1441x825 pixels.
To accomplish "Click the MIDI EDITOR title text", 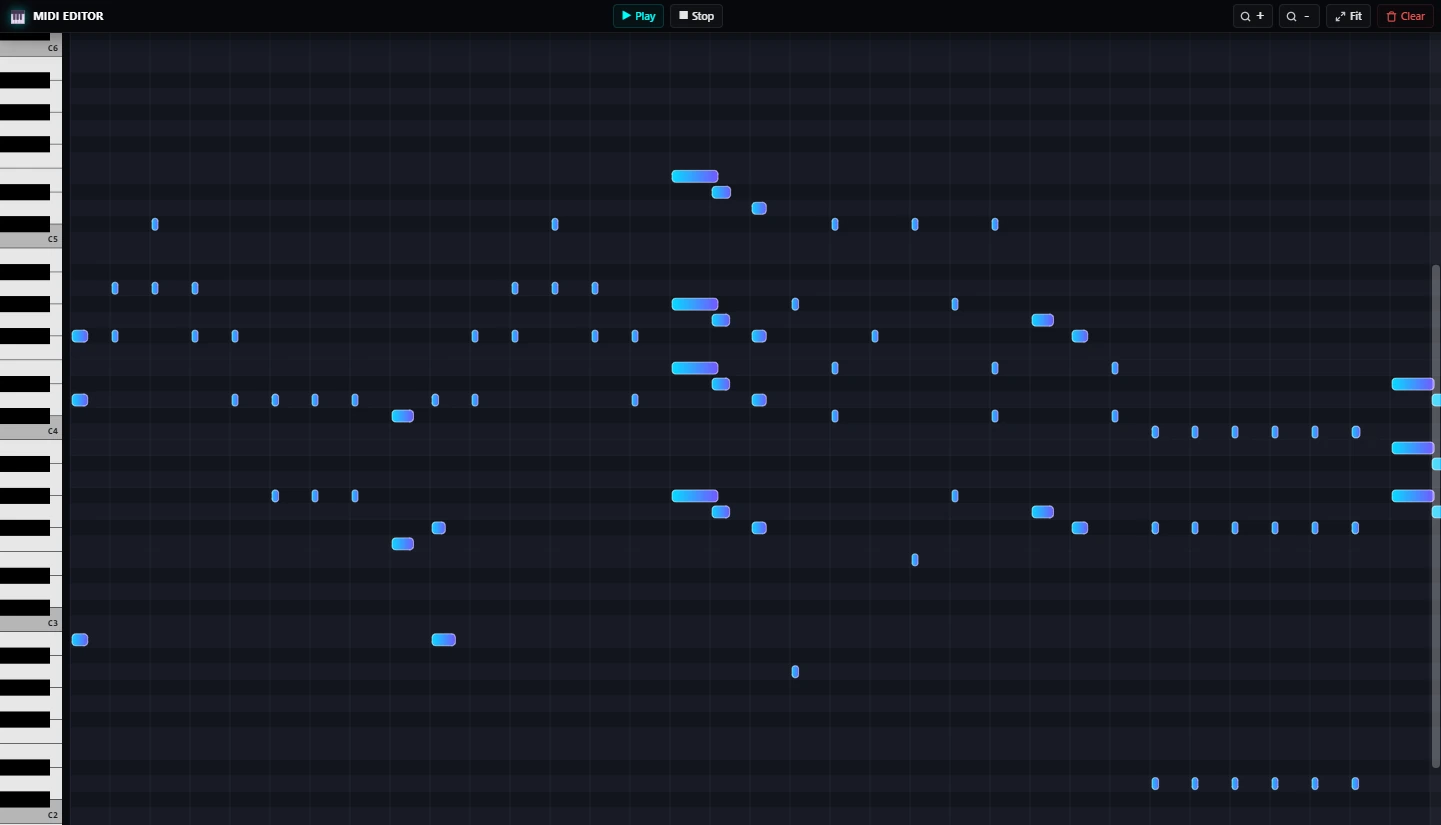I will click(68, 16).
